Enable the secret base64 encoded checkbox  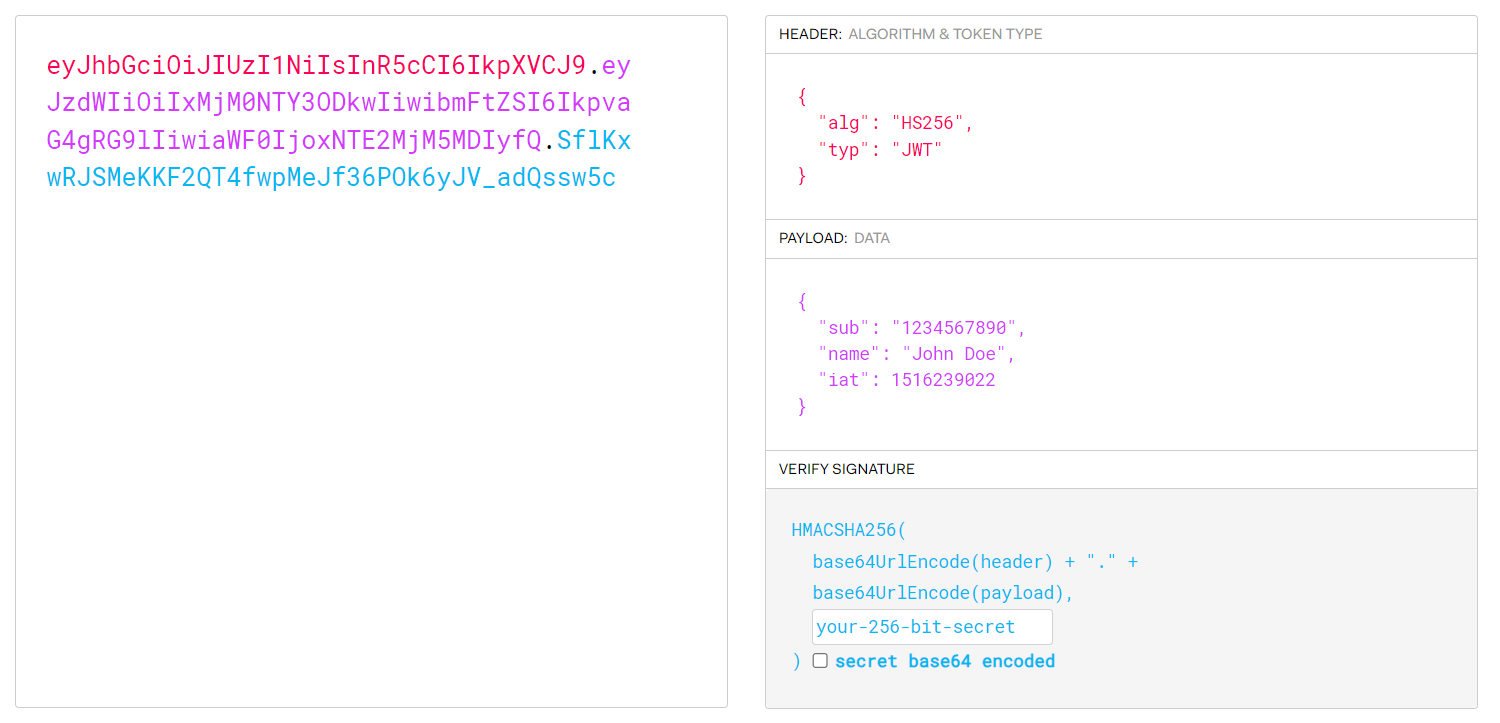pyautogui.click(x=820, y=660)
